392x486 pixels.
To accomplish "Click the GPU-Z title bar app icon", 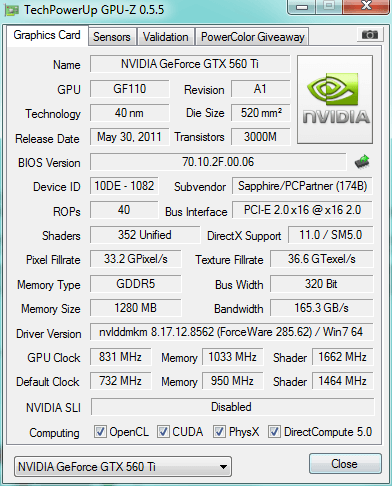I will tap(12, 10).
